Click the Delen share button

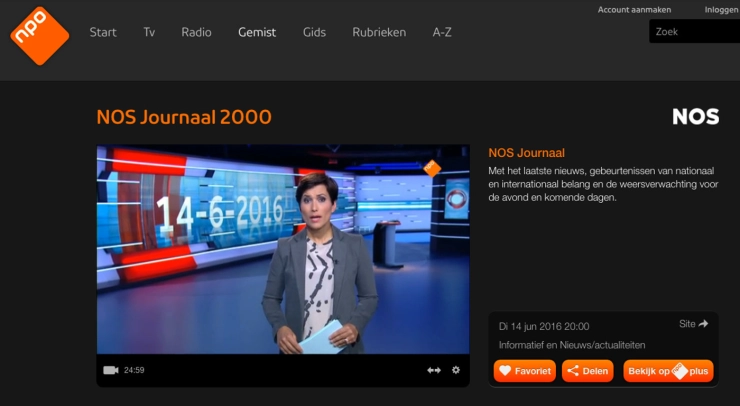coord(588,371)
